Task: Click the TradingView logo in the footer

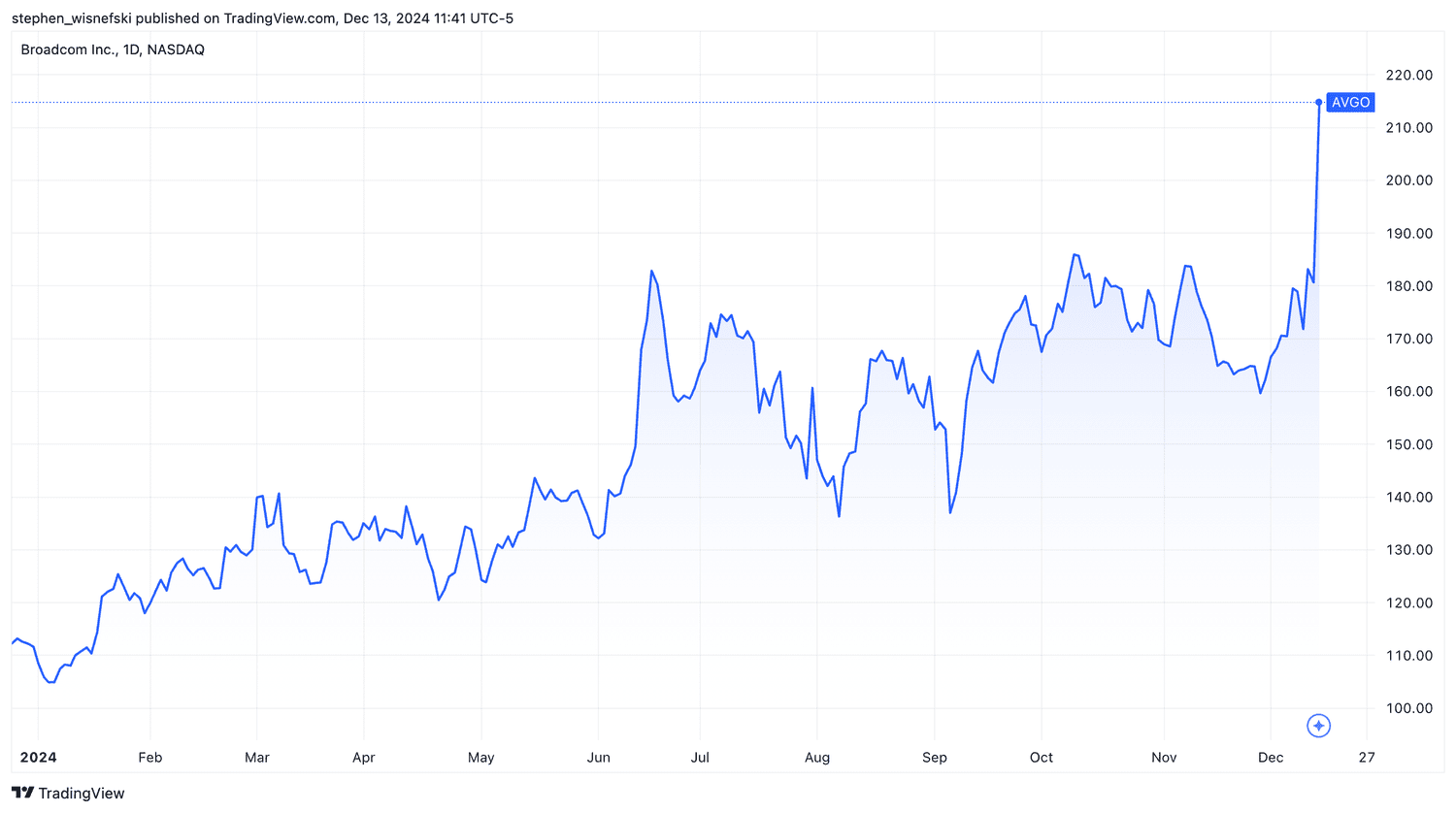Action: (68, 793)
